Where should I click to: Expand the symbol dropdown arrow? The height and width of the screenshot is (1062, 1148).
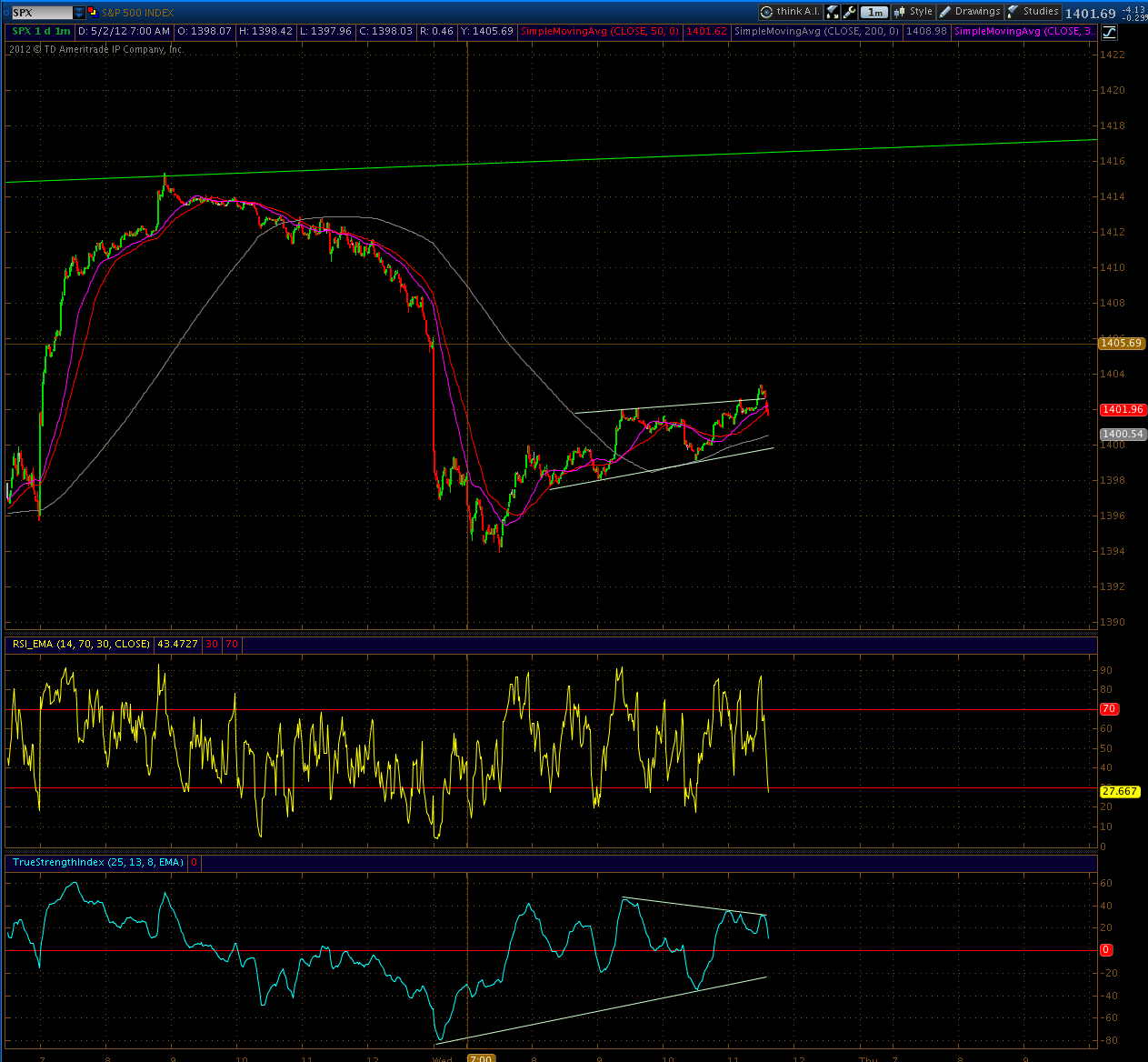[79, 13]
